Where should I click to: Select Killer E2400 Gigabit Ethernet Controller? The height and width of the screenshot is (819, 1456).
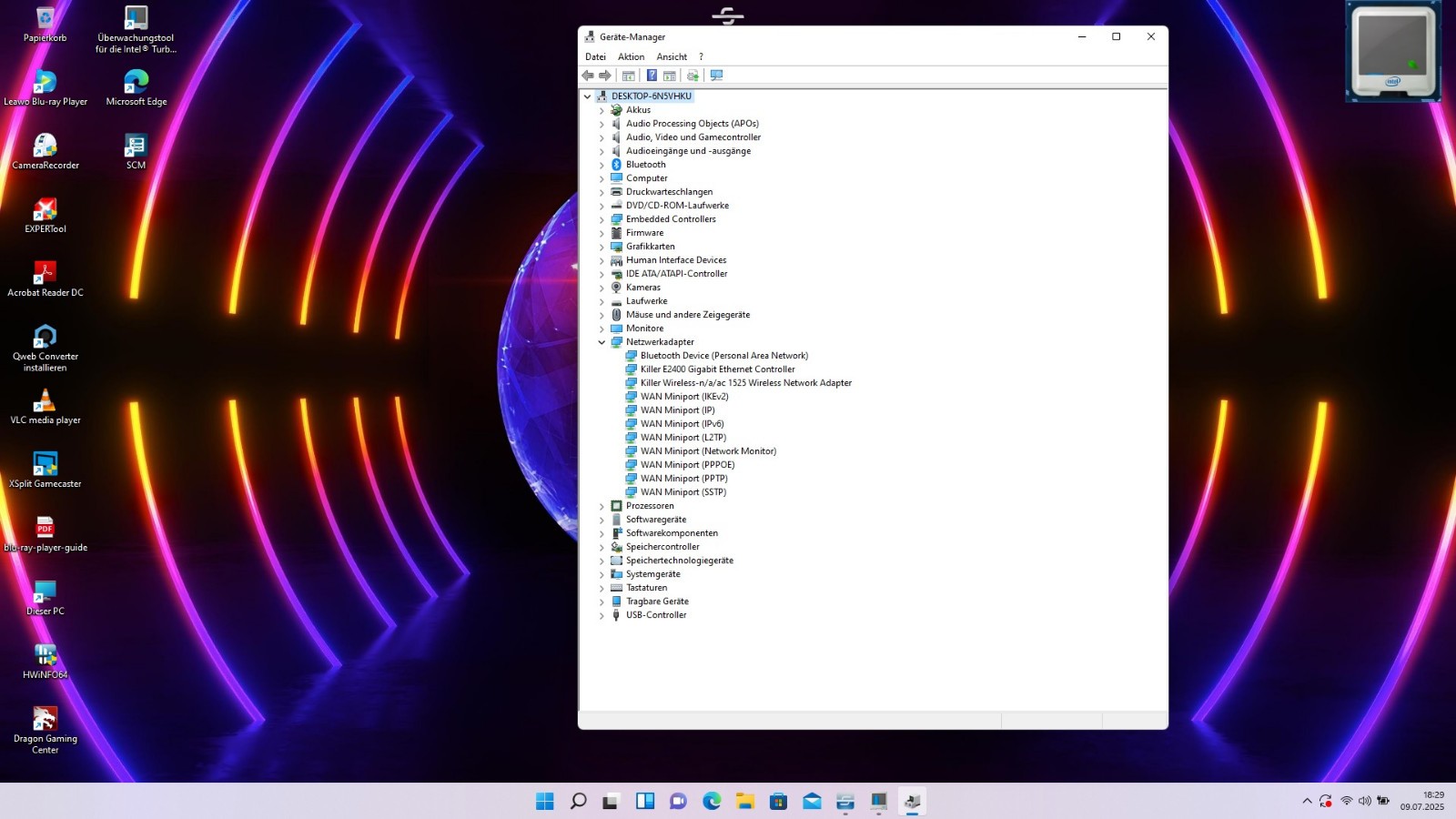click(717, 369)
